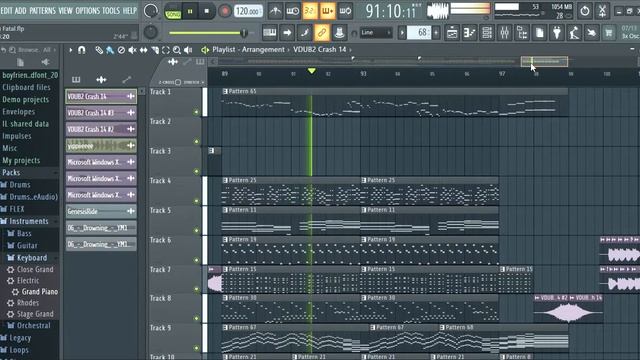Collapse the Keyboard folder in browser
This screenshot has width=640, height=360.
31,258
